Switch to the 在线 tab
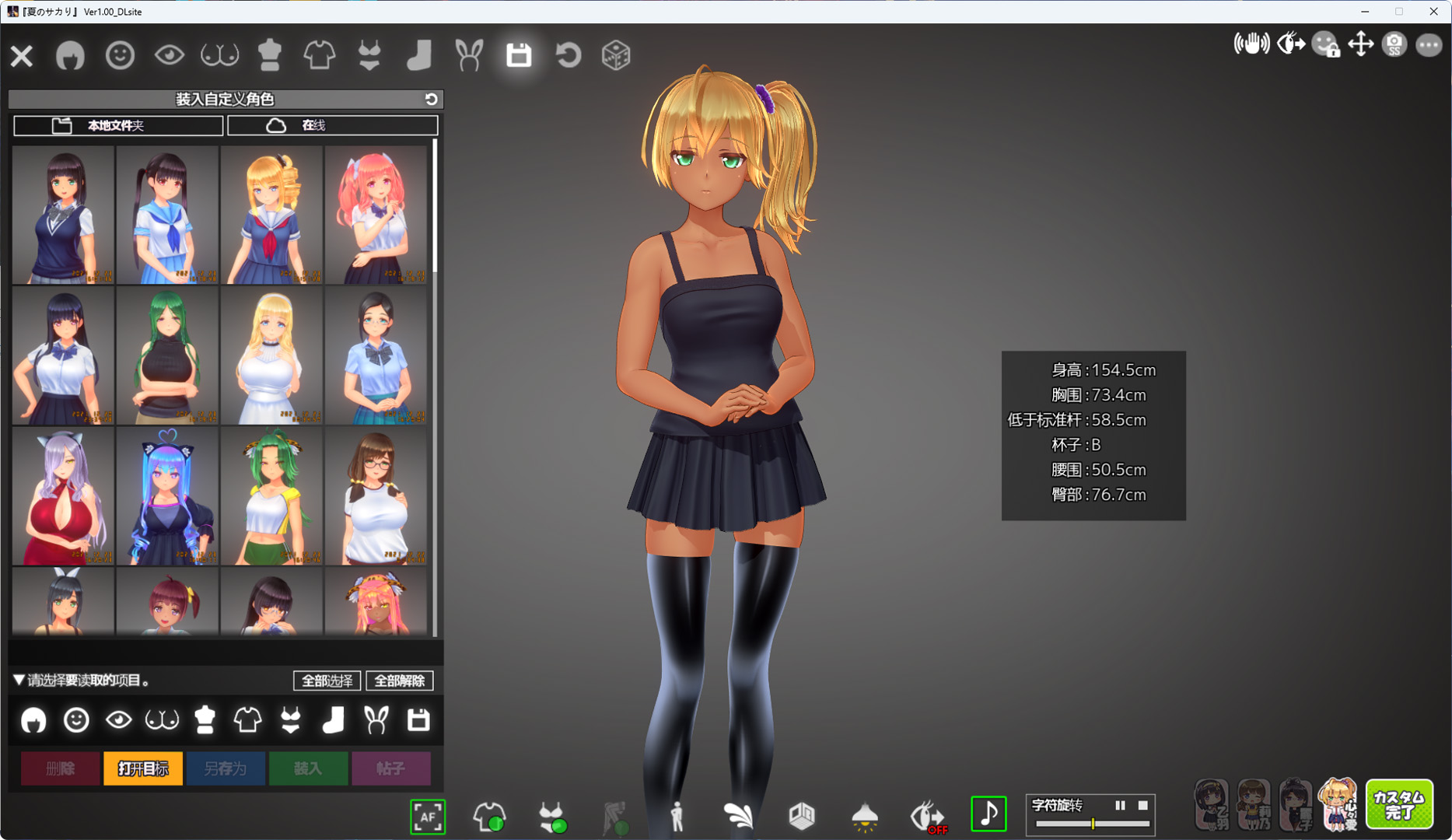Viewport: 1452px width, 840px height. pyautogui.click(x=333, y=125)
